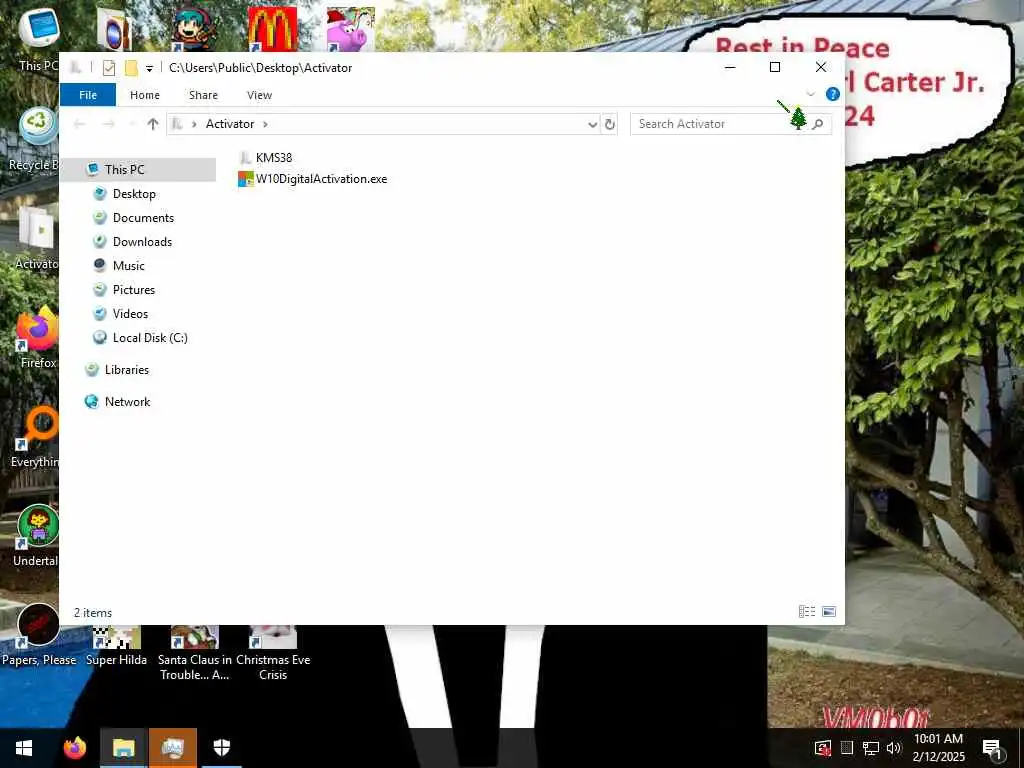Select the Undertale desktop shortcut
The image size is (1024, 768).
(37, 536)
